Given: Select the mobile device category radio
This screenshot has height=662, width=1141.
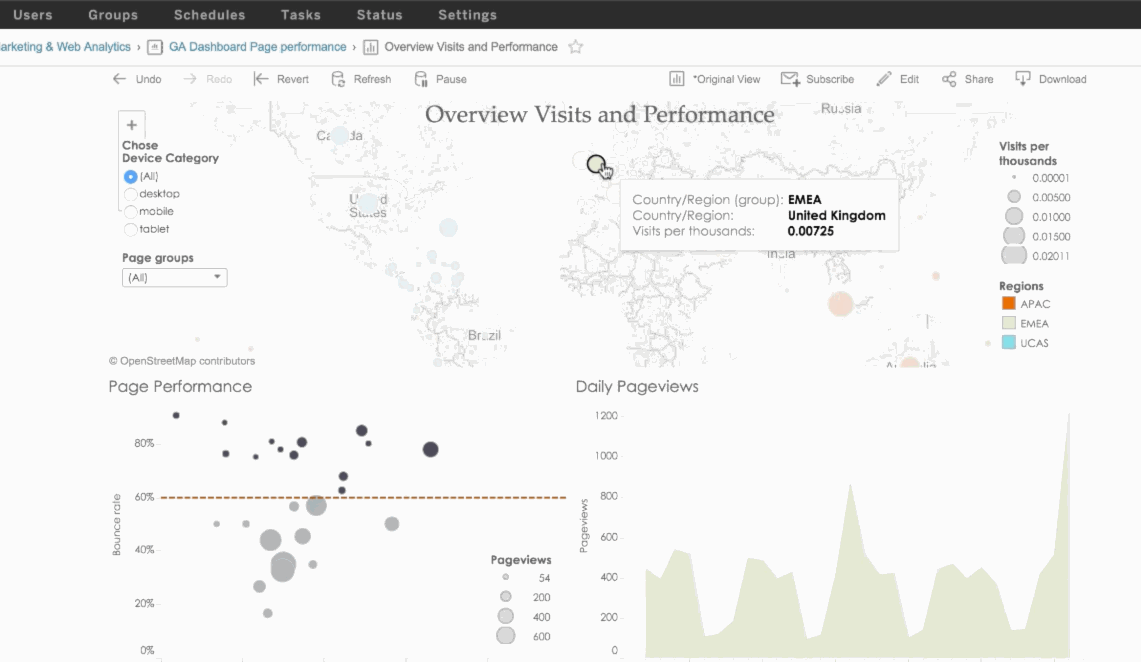Looking at the screenshot, I should pyautogui.click(x=130, y=212).
